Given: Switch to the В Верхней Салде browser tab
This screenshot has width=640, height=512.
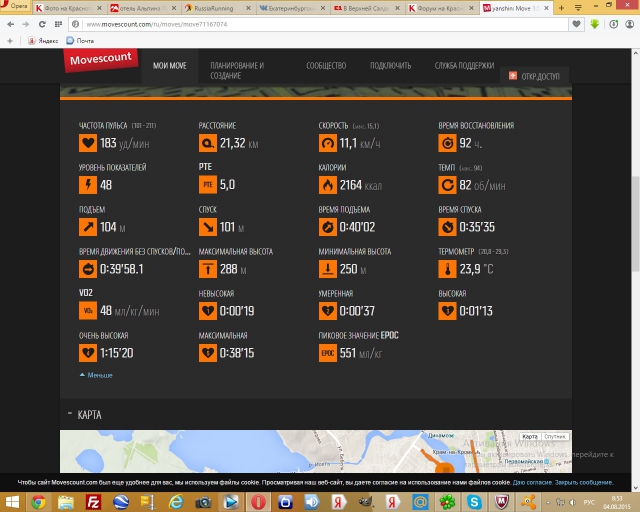Looking at the screenshot, I should click(366, 8).
